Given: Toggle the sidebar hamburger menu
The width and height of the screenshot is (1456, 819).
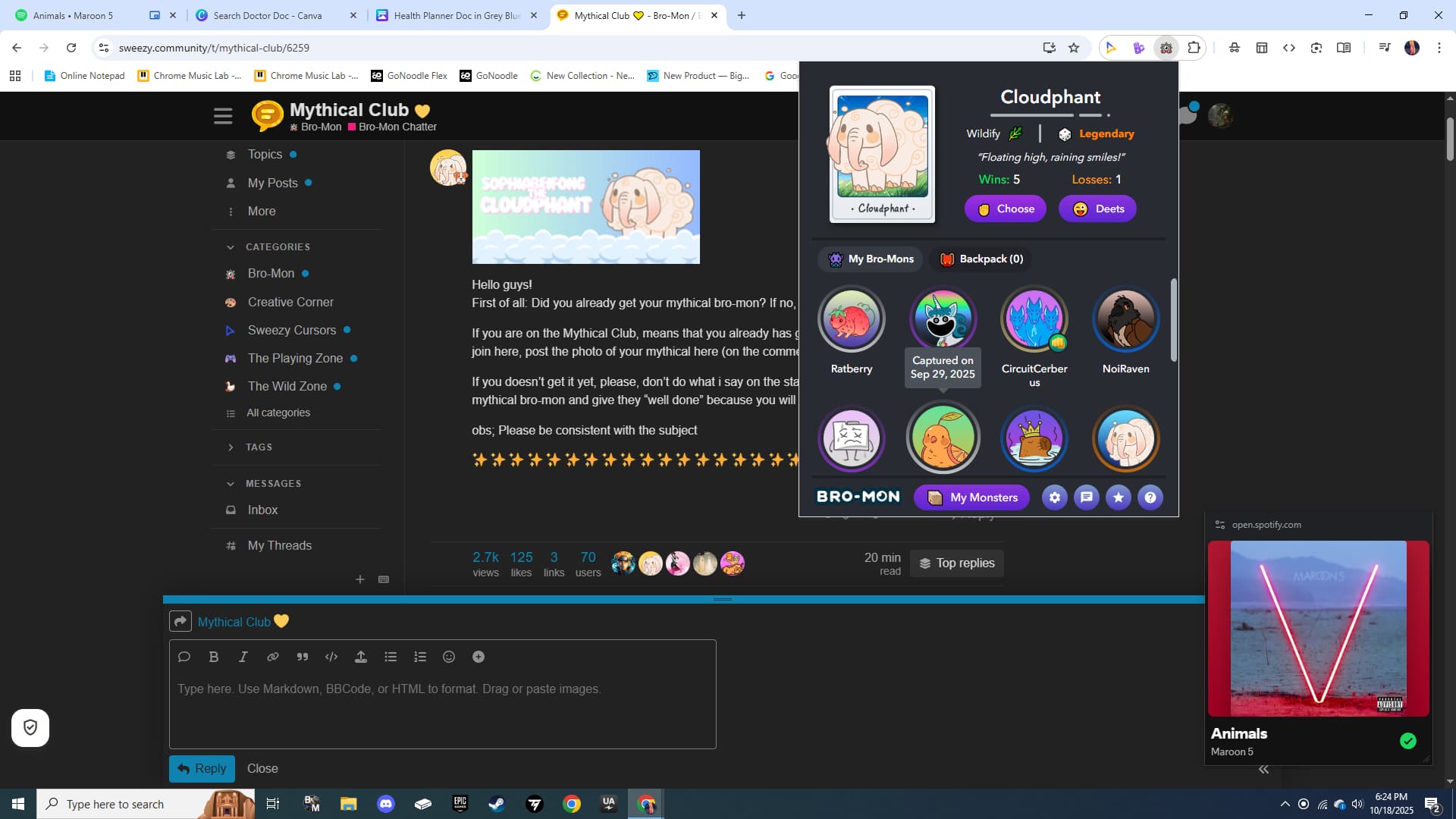Looking at the screenshot, I should [x=223, y=116].
